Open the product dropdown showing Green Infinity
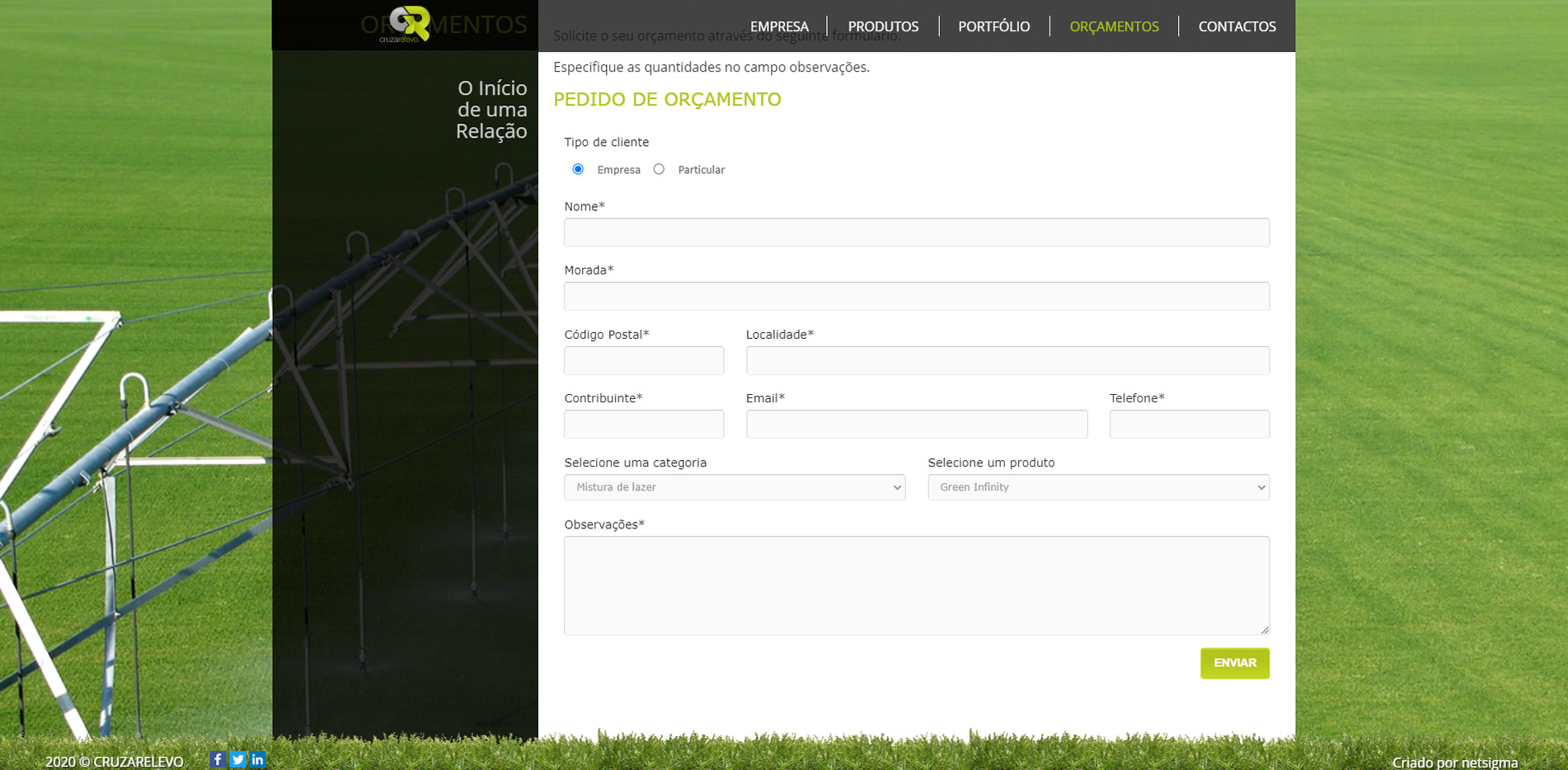Image resolution: width=1568 pixels, height=770 pixels. click(1098, 487)
